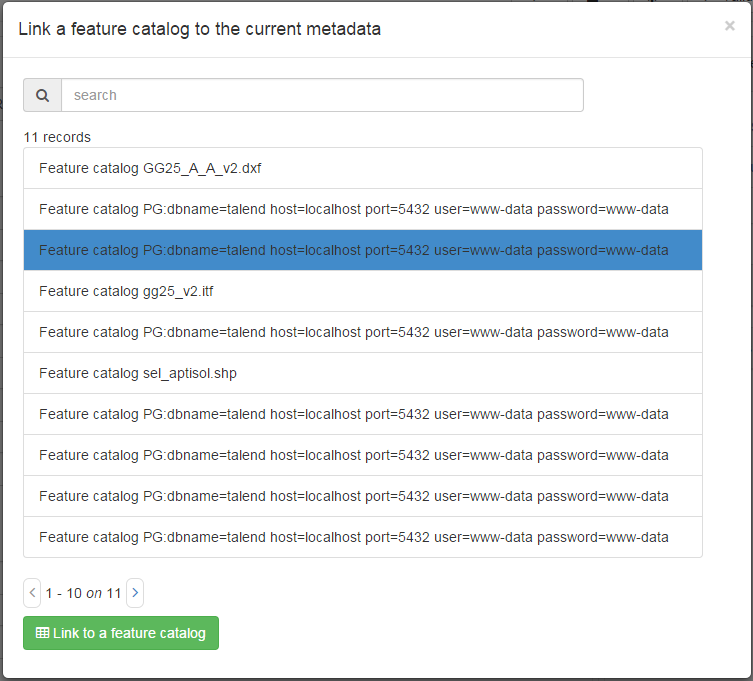Click the table icon on the green button
This screenshot has width=753, height=681.
[42, 632]
